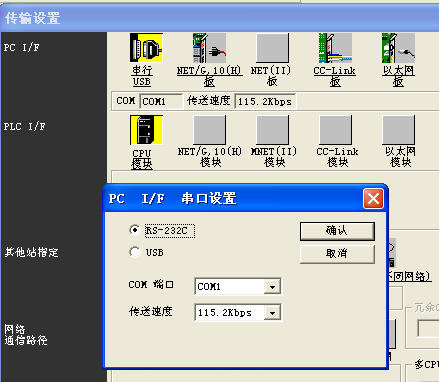
Task: Select the 串行 USB serial PC interface icon
Action: (146, 48)
